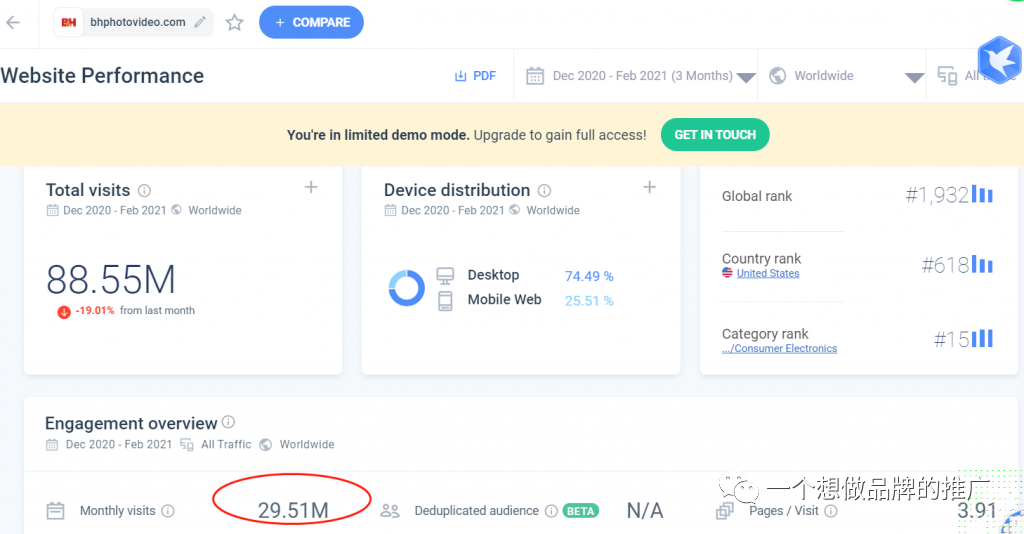Screen dimensions: 1024x534
Task: Open the Device distribution info icon
Action: (544, 190)
